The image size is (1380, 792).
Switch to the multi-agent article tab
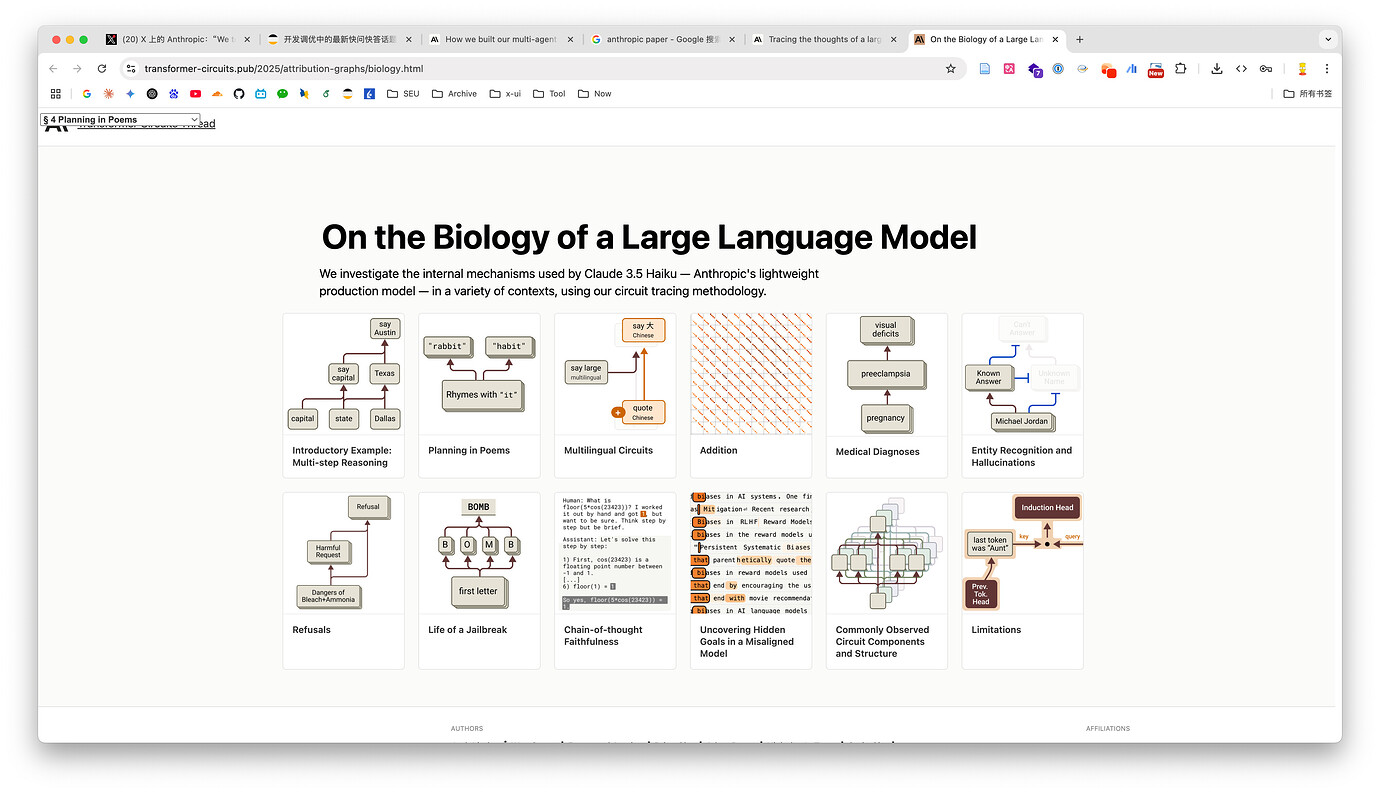coord(502,40)
